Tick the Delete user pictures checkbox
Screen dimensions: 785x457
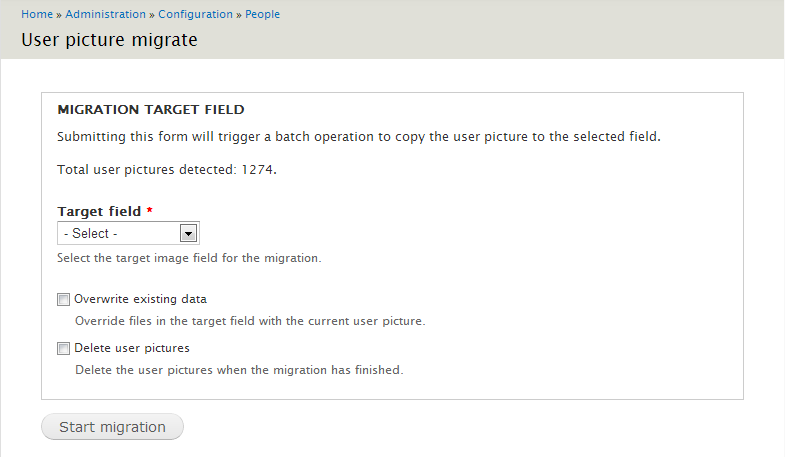tap(63, 348)
